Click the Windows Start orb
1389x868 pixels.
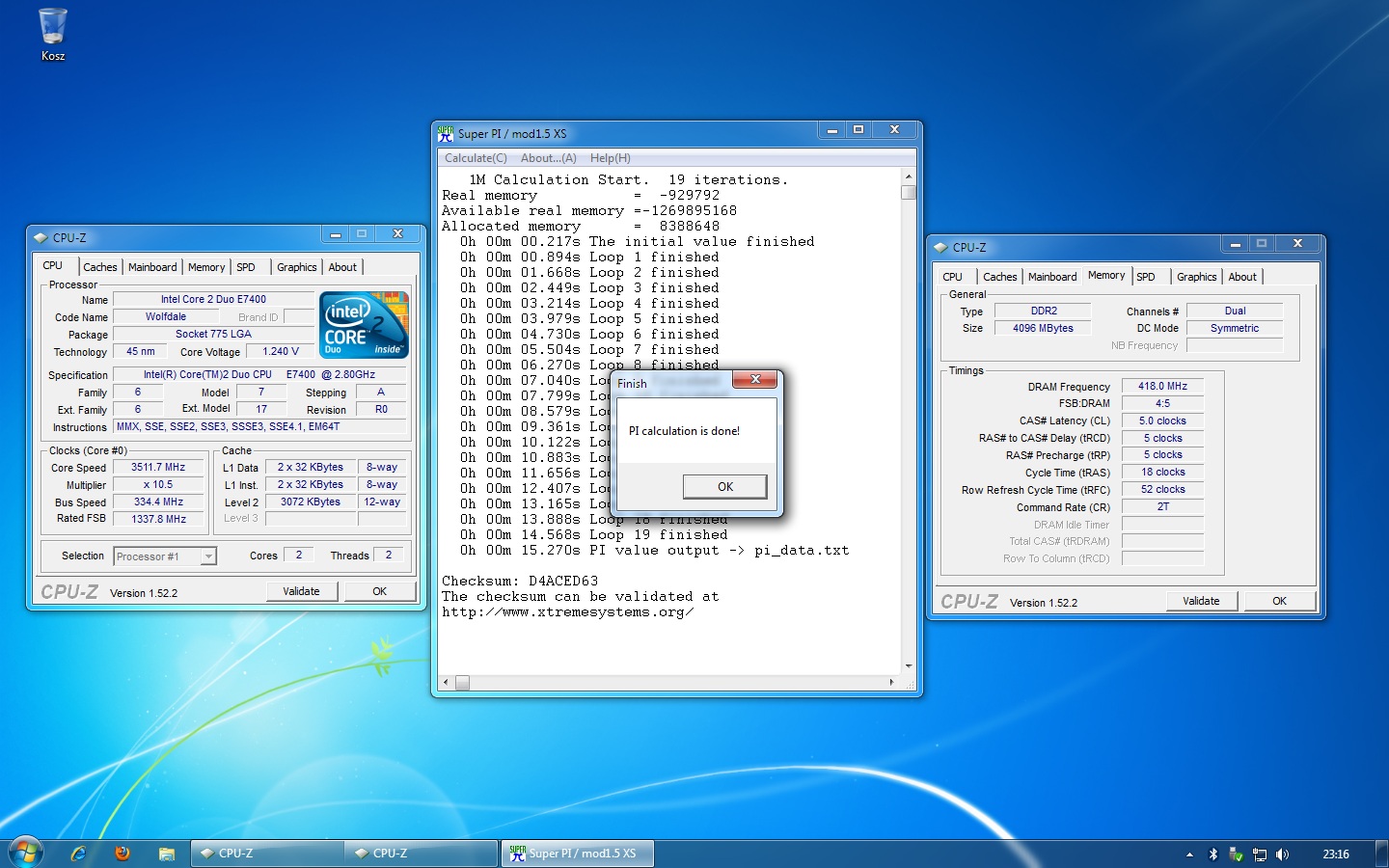click(25, 853)
